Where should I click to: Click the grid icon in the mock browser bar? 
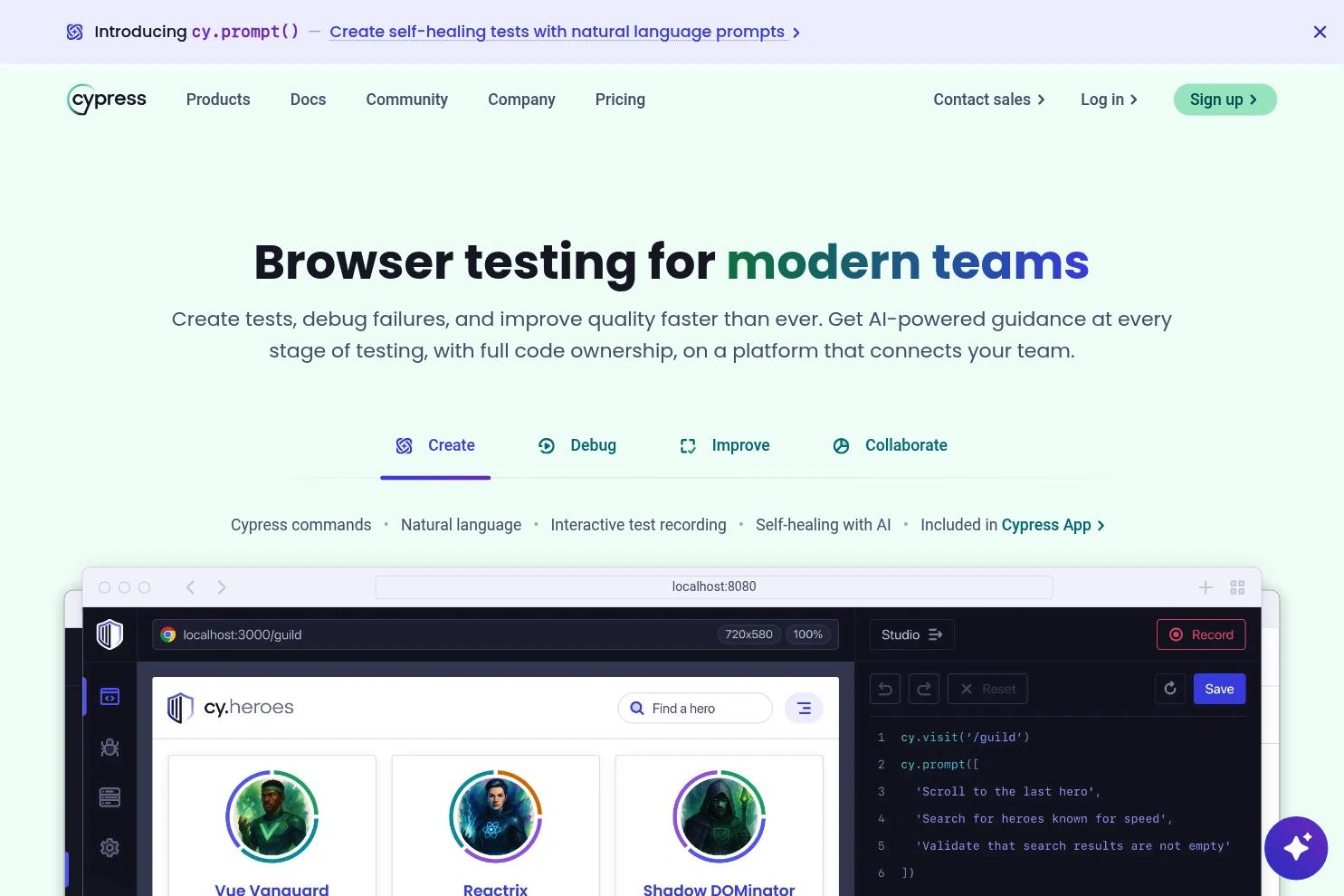tap(1238, 587)
